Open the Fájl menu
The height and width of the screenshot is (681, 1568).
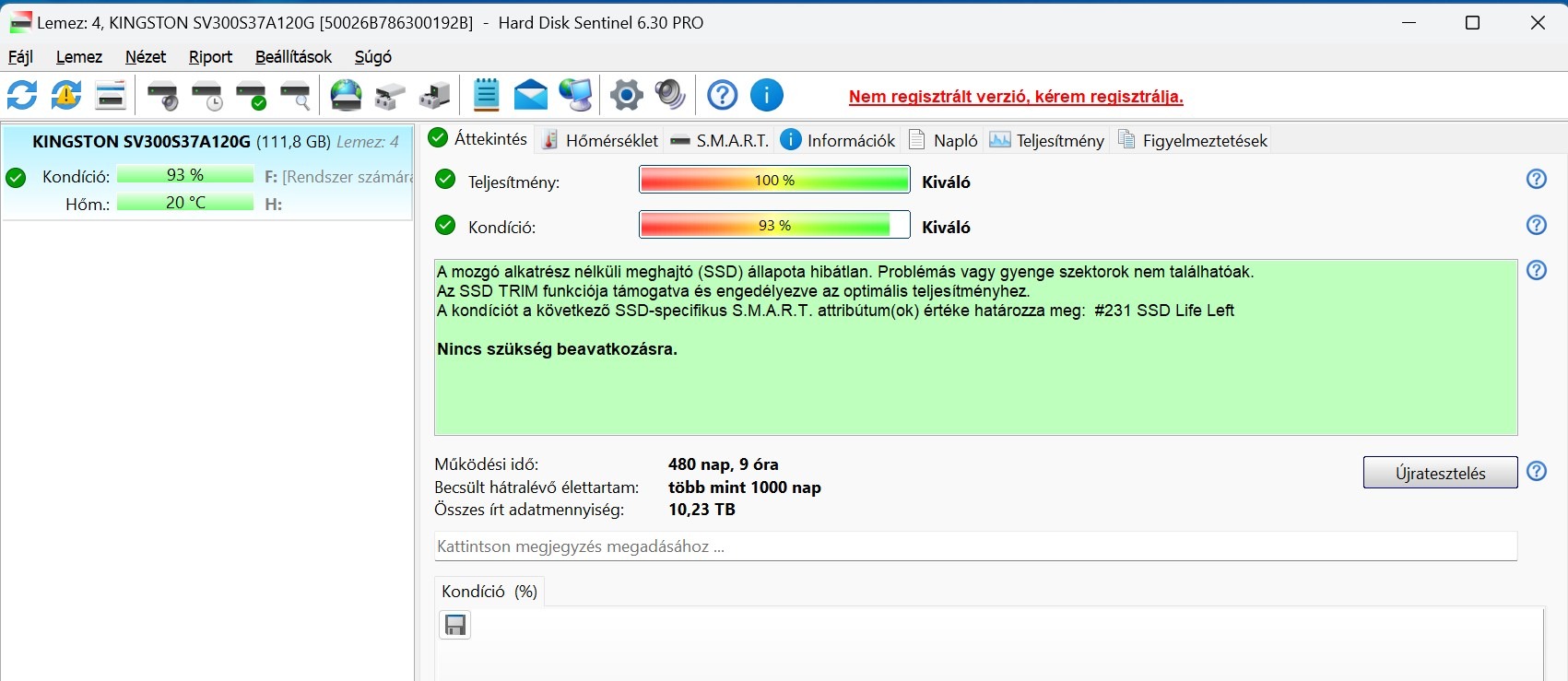coord(20,57)
